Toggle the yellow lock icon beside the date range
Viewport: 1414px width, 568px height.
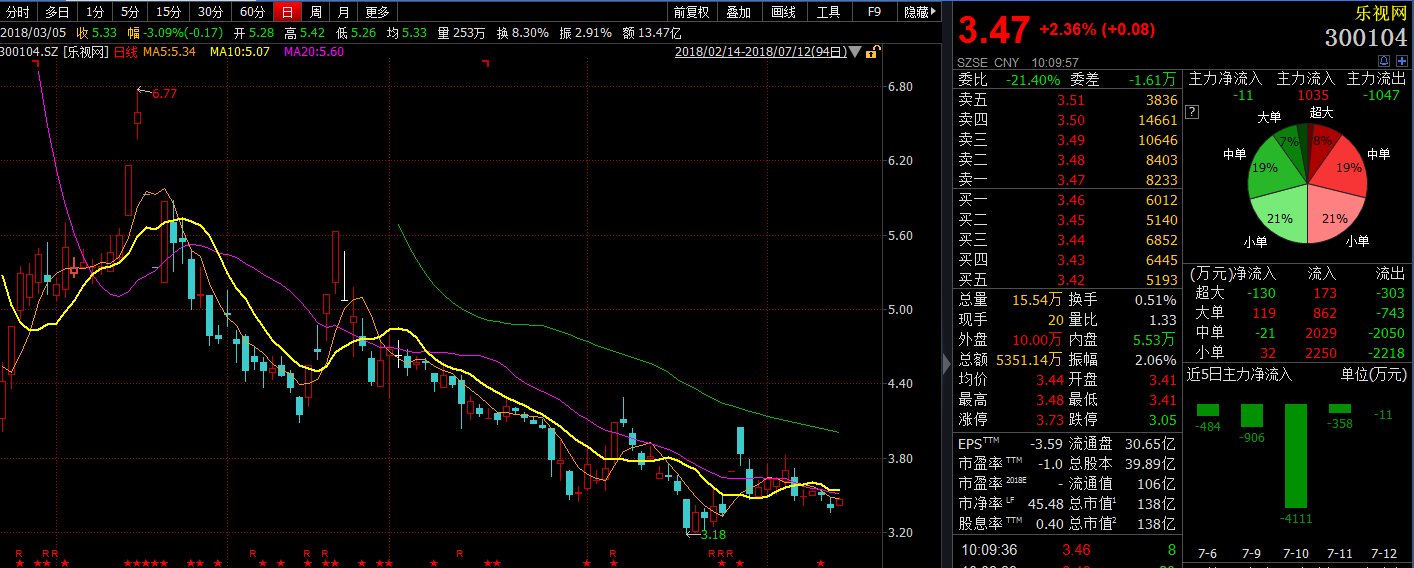pyautogui.click(x=874, y=52)
